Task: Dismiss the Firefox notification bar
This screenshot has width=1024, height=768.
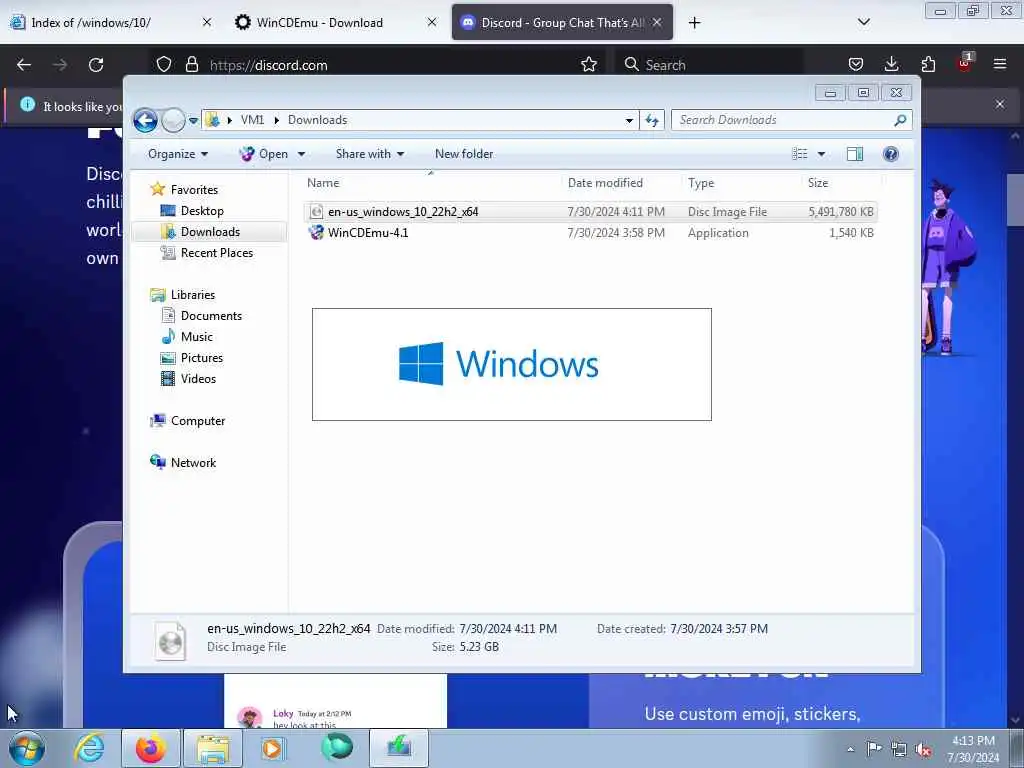Action: tap(999, 104)
